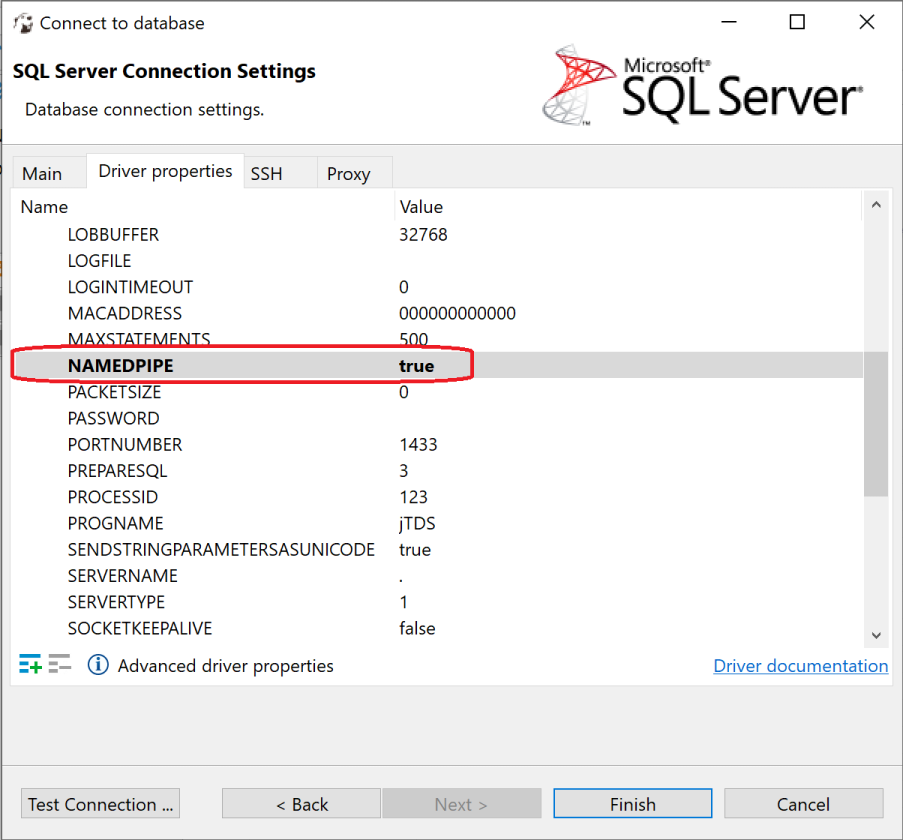Close the Connect to database window
The height and width of the screenshot is (840, 903).
(x=866, y=22)
